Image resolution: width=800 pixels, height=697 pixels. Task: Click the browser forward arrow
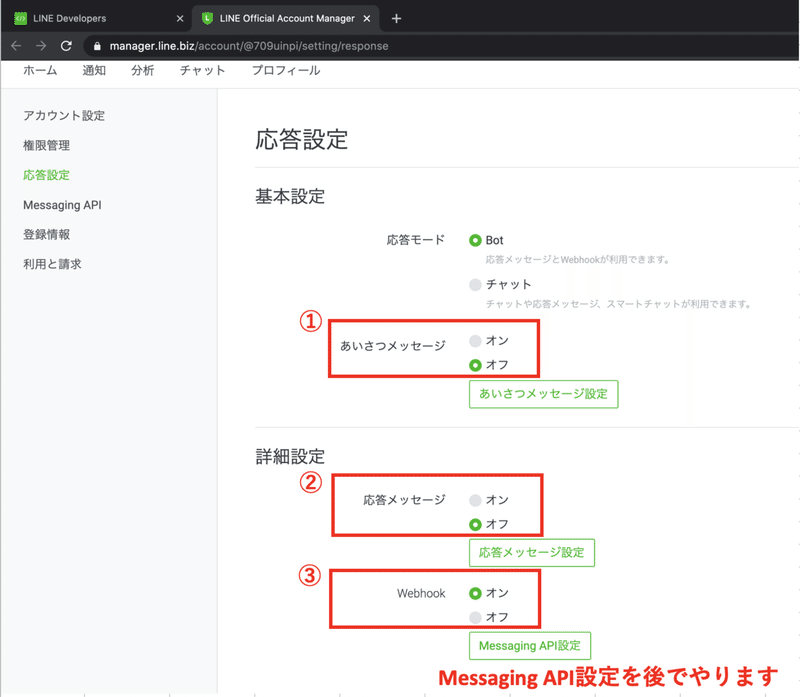point(40,45)
